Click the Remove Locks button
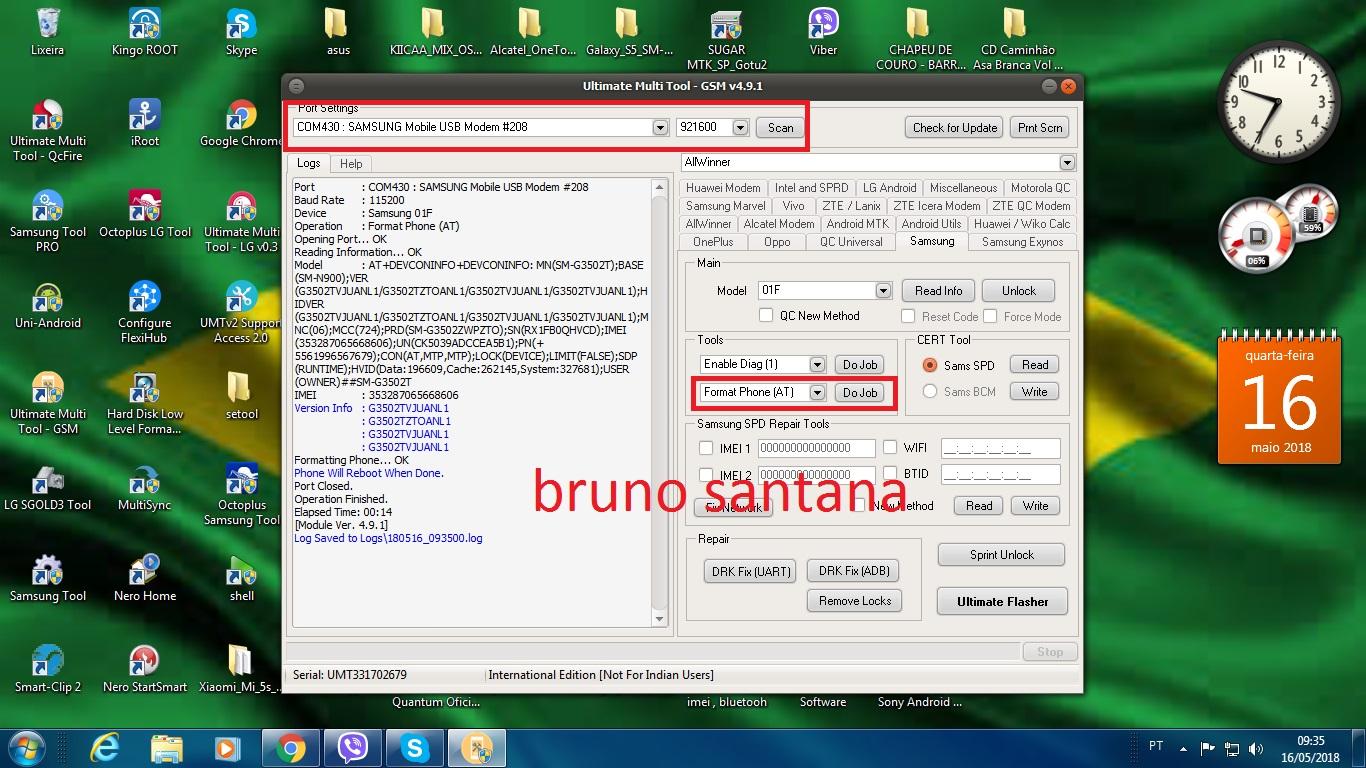The width and height of the screenshot is (1366, 768). (x=855, y=601)
